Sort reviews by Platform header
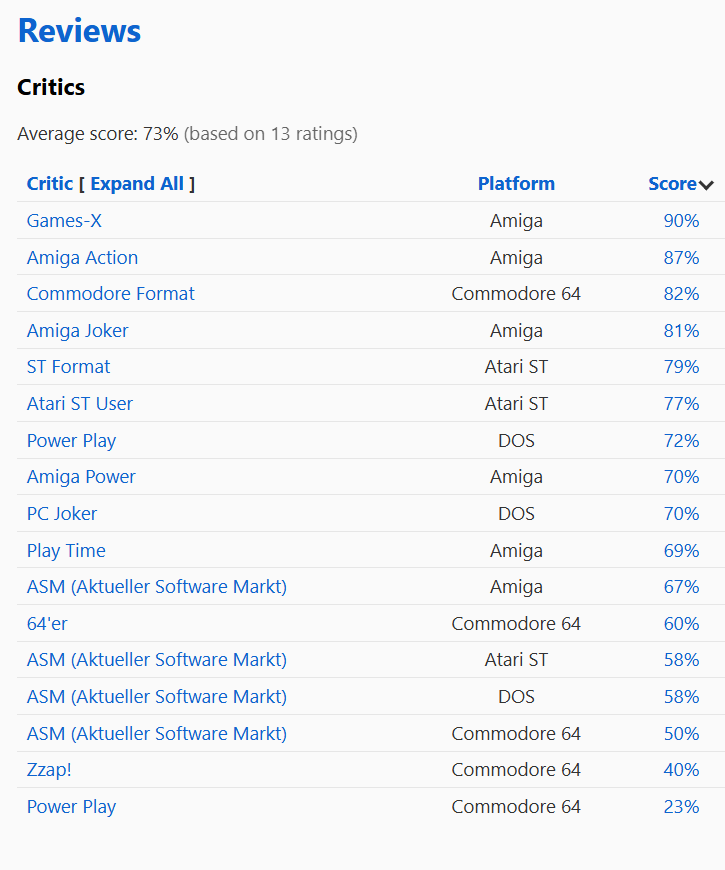Screen dimensions: 725x870 (516, 184)
